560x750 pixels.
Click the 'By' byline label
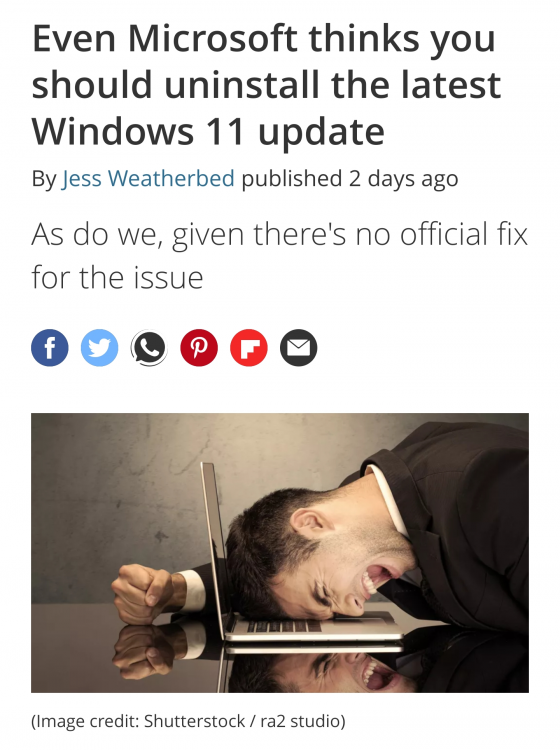point(44,178)
